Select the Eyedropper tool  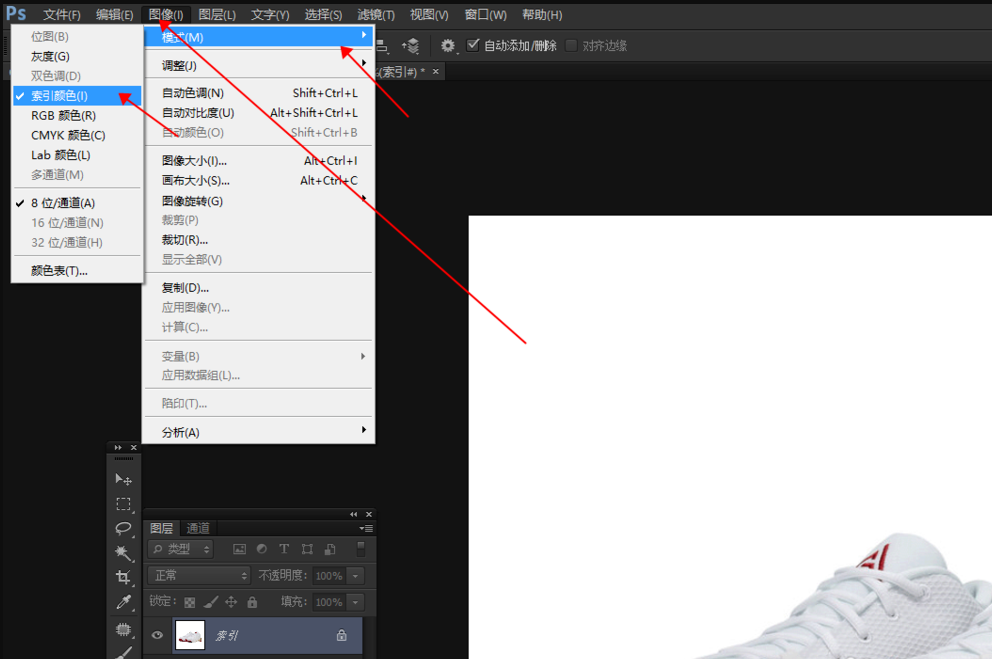coord(123,602)
